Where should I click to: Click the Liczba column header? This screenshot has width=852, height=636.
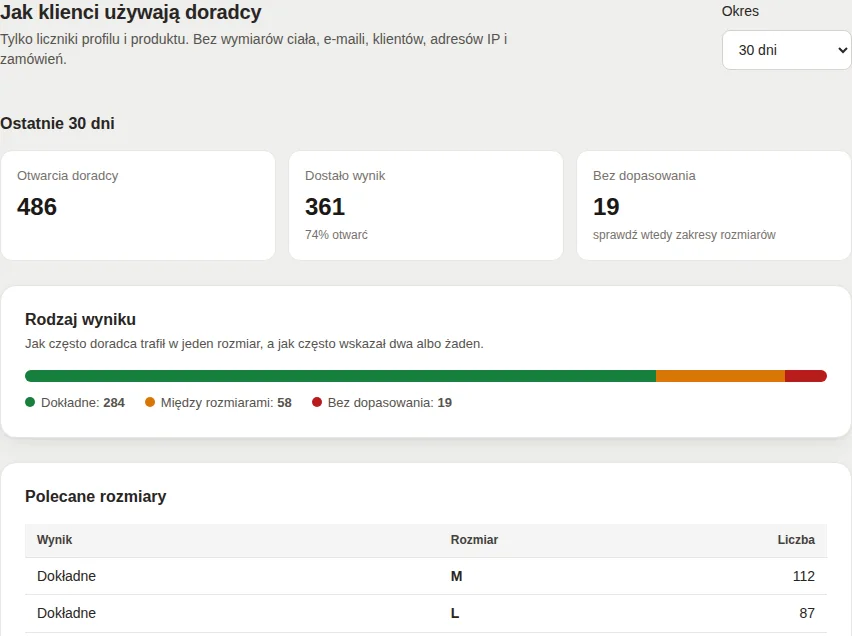point(796,540)
